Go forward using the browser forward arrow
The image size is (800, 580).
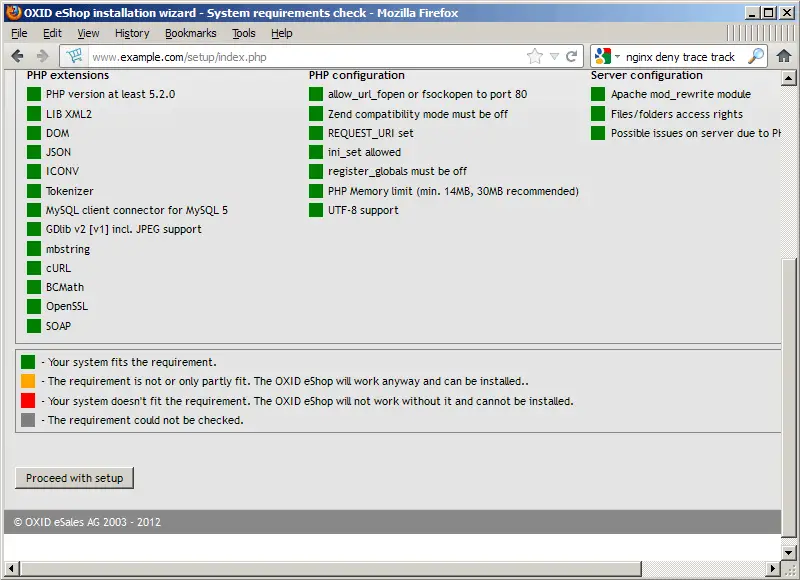point(43,56)
